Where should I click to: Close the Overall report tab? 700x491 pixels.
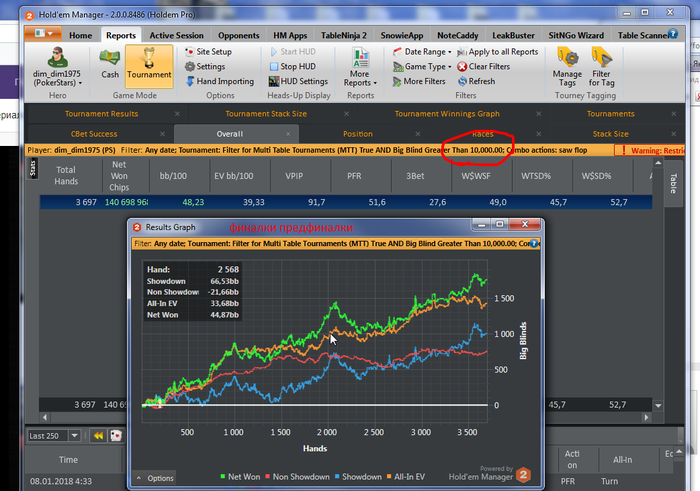[288, 134]
